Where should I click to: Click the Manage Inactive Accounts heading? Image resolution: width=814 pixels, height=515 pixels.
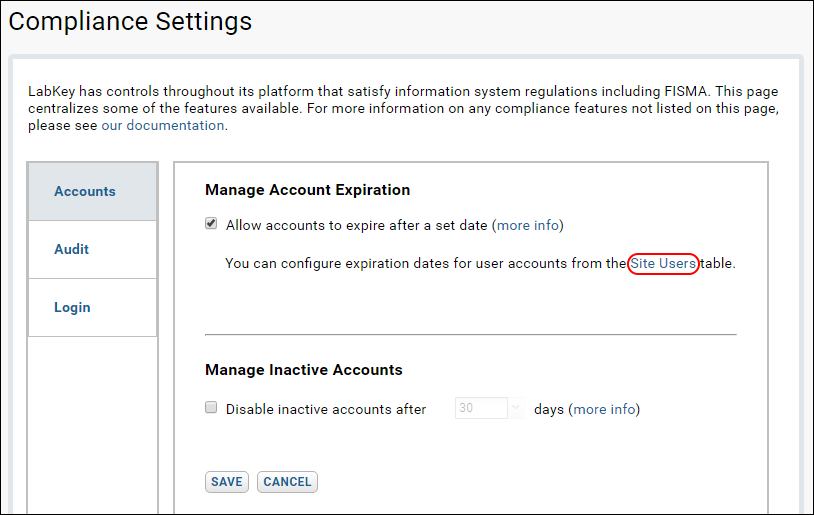click(x=304, y=370)
